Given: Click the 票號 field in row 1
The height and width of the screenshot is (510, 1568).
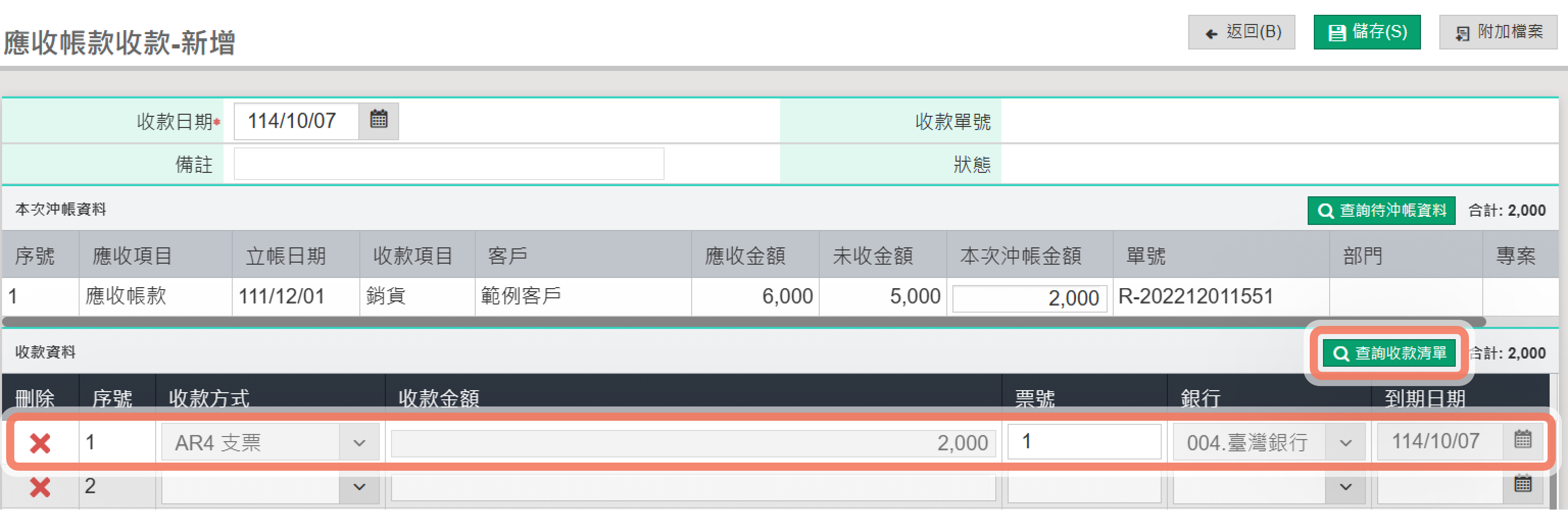Looking at the screenshot, I should click(1084, 441).
